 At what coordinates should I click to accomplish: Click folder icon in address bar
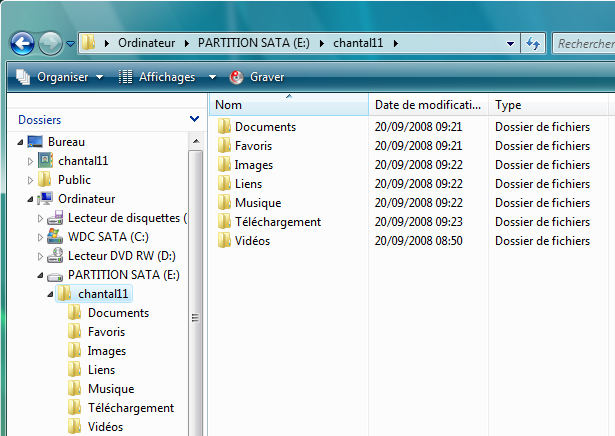89,42
